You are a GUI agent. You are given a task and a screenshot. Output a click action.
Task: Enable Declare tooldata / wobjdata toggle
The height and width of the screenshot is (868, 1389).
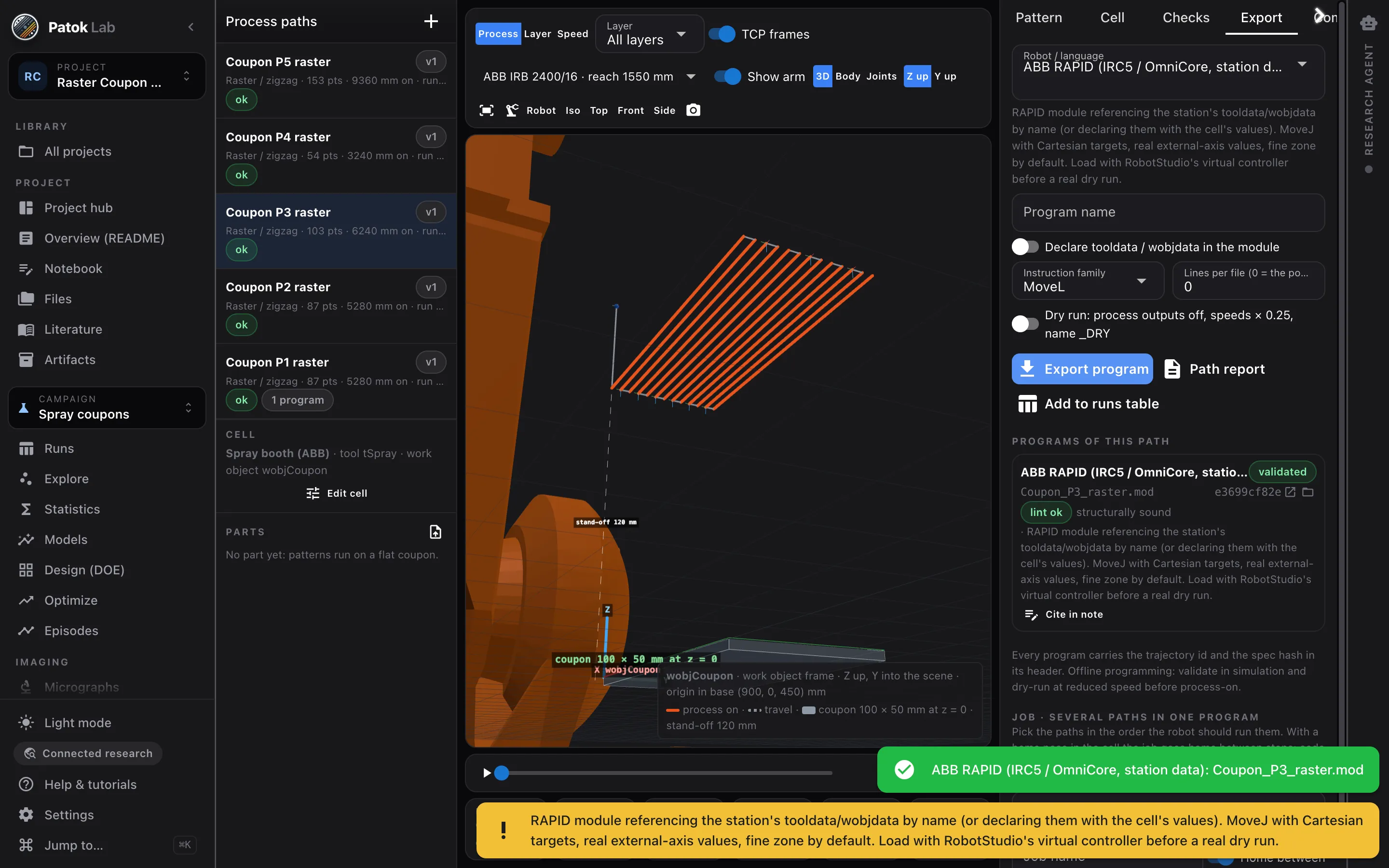(x=1025, y=247)
